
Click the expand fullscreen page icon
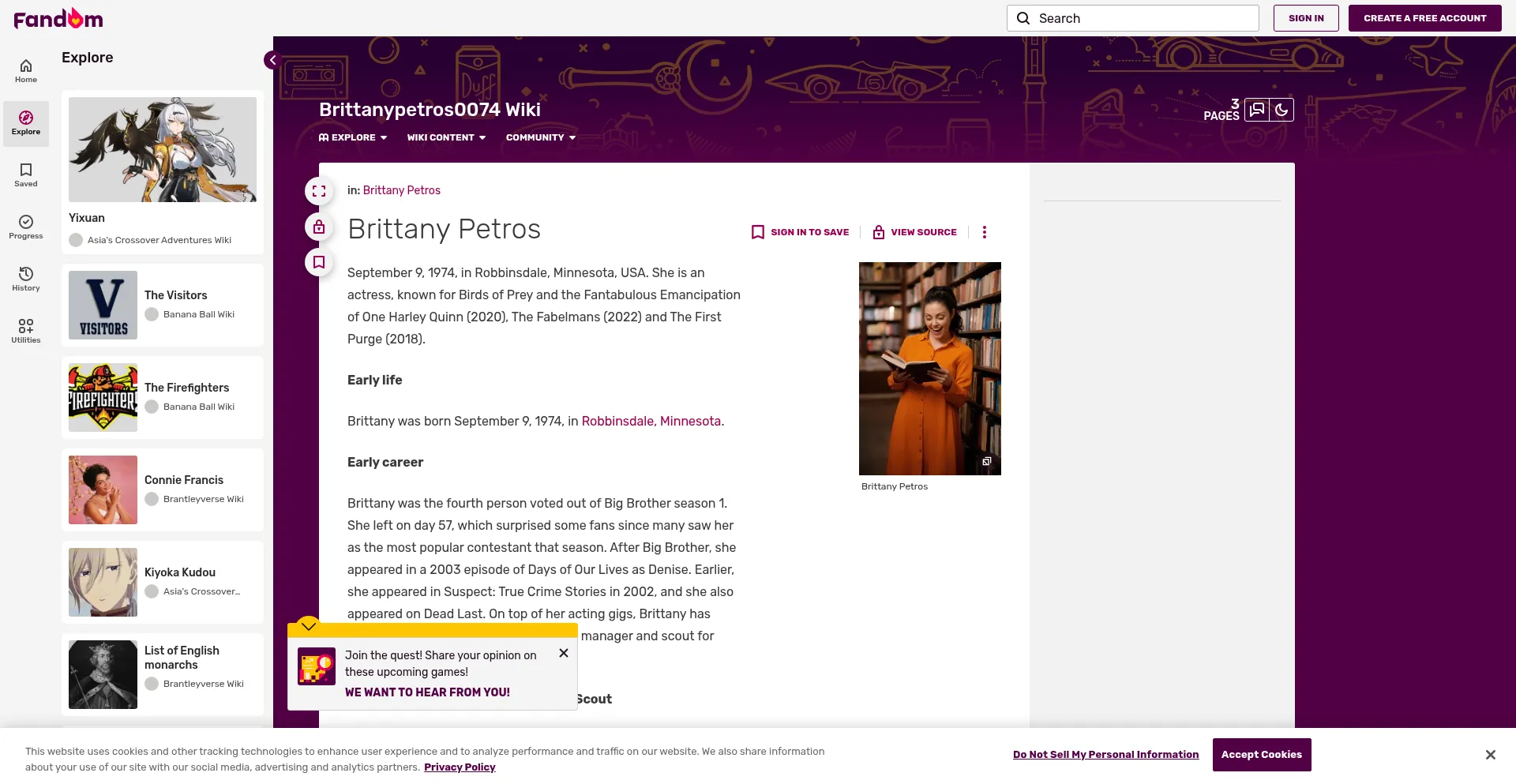[x=319, y=191]
